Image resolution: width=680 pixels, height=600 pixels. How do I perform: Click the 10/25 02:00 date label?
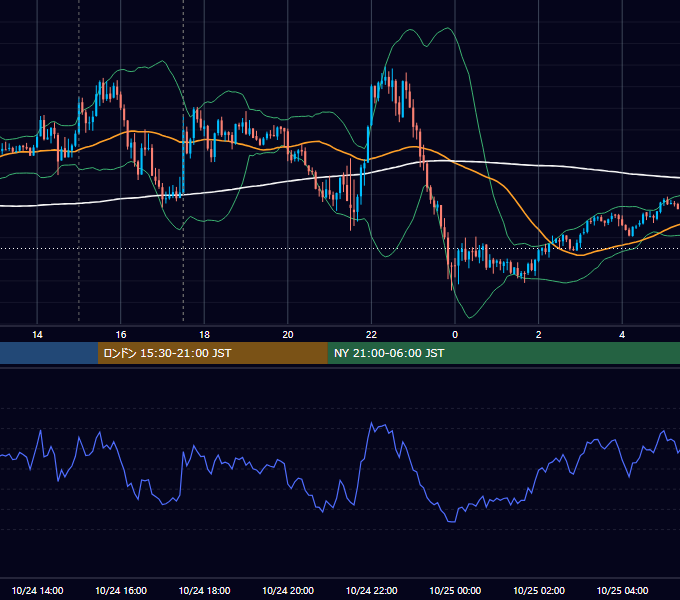coord(539,590)
